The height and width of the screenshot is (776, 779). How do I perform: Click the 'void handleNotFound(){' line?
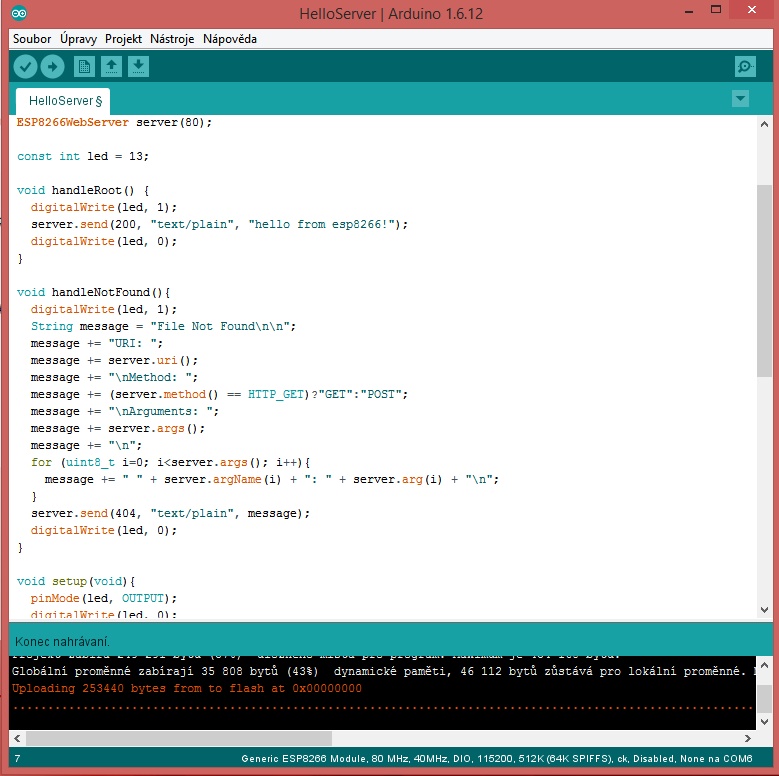95,292
